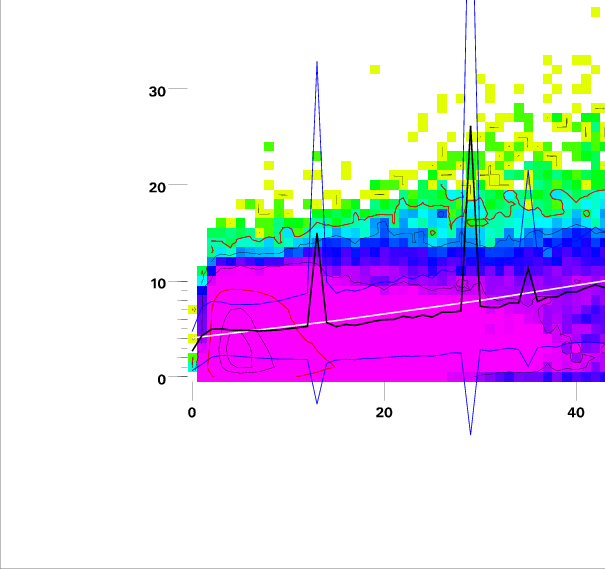Click the y-axis label 0
The image size is (605, 569).
point(160,379)
